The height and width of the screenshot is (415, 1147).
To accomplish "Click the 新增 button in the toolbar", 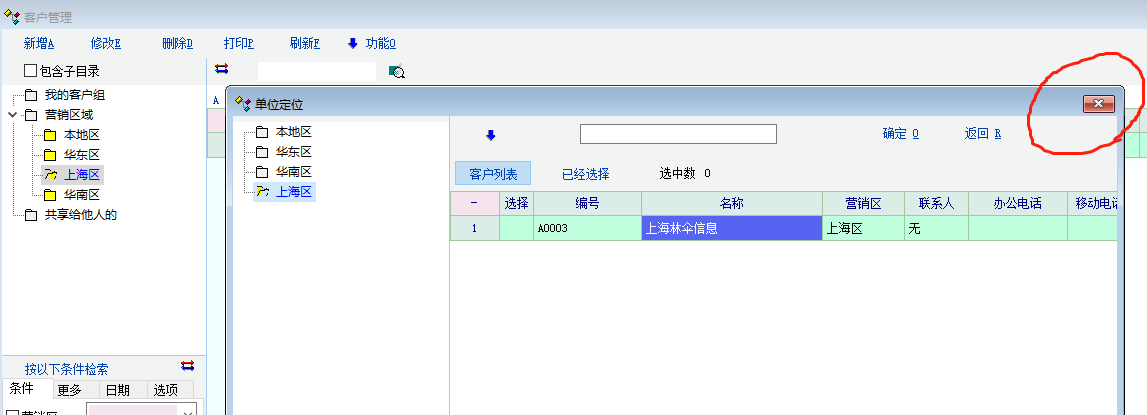I will pyautogui.click(x=38, y=43).
